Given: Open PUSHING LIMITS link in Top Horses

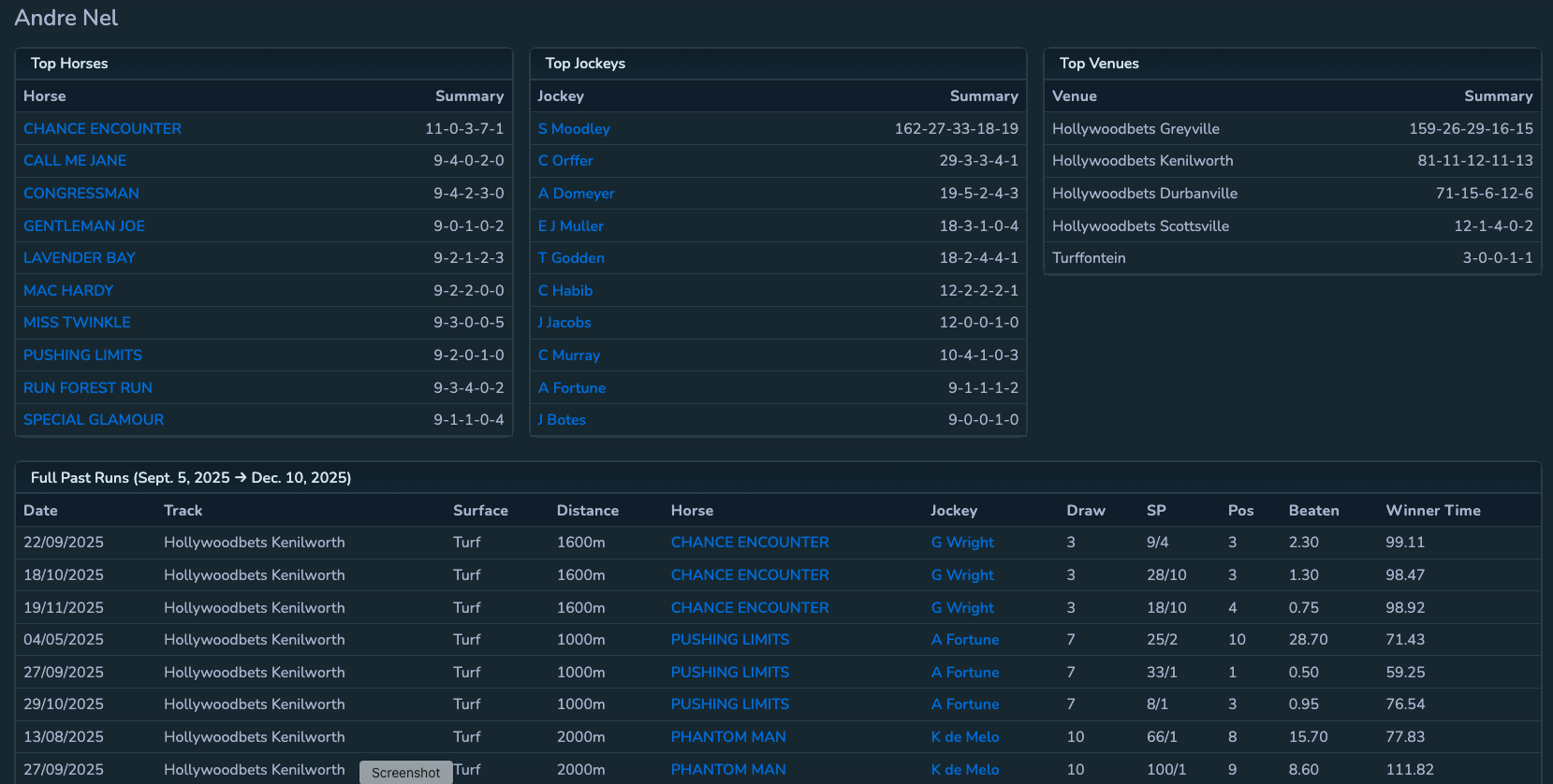Looking at the screenshot, I should (82, 355).
